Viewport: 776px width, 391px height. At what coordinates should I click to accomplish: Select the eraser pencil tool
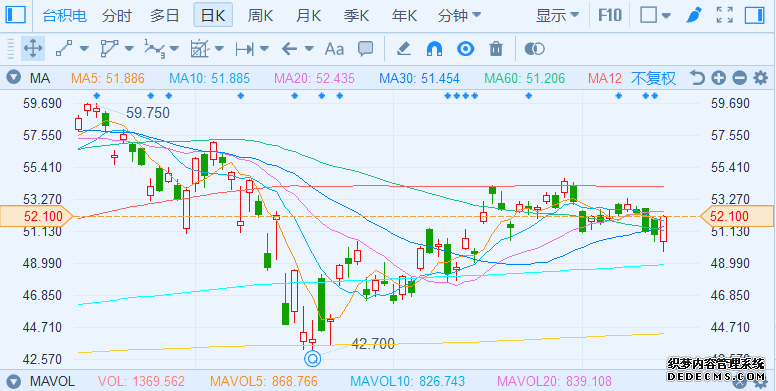pos(404,49)
